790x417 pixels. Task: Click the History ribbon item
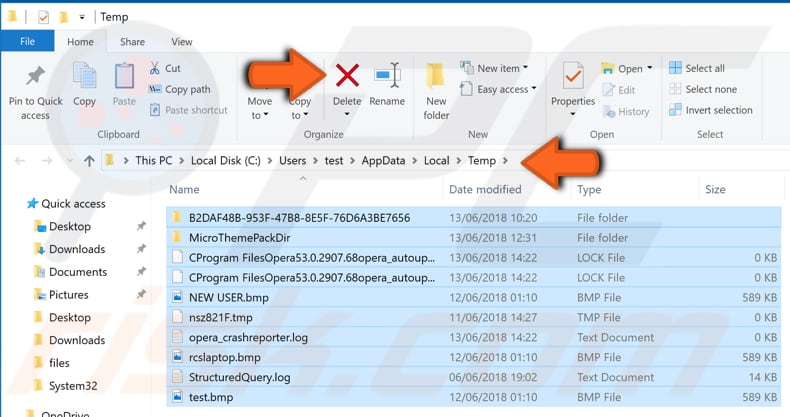[626, 111]
